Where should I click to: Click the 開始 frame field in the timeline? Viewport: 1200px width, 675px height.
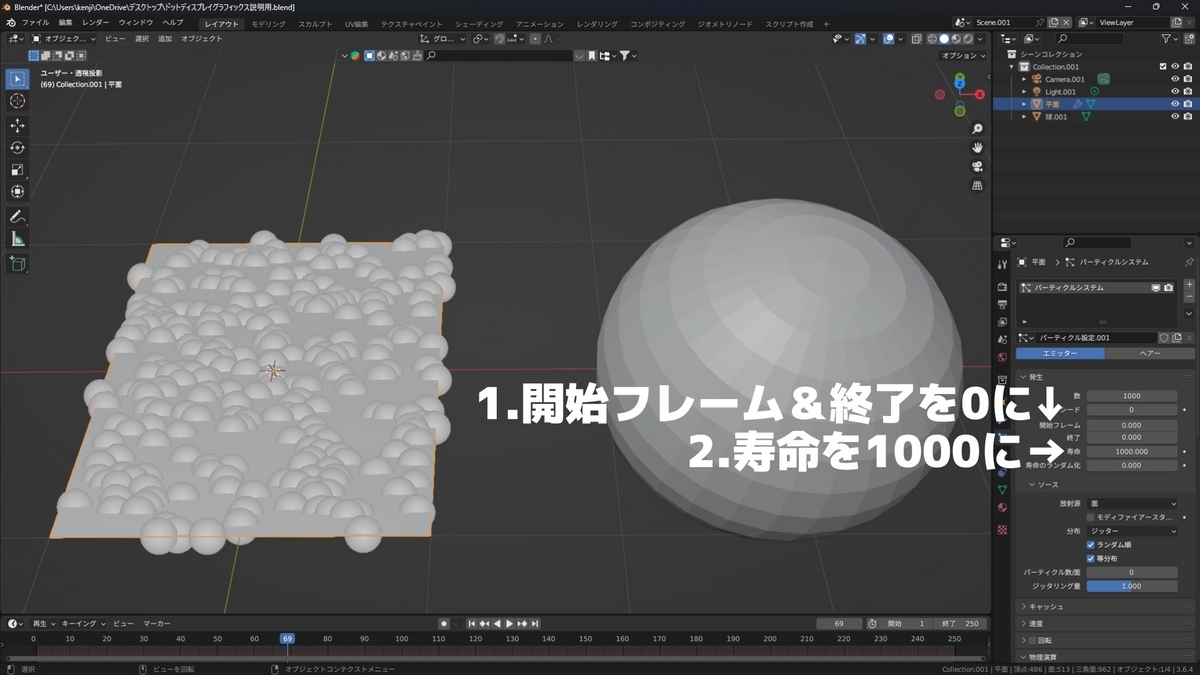coord(905,623)
